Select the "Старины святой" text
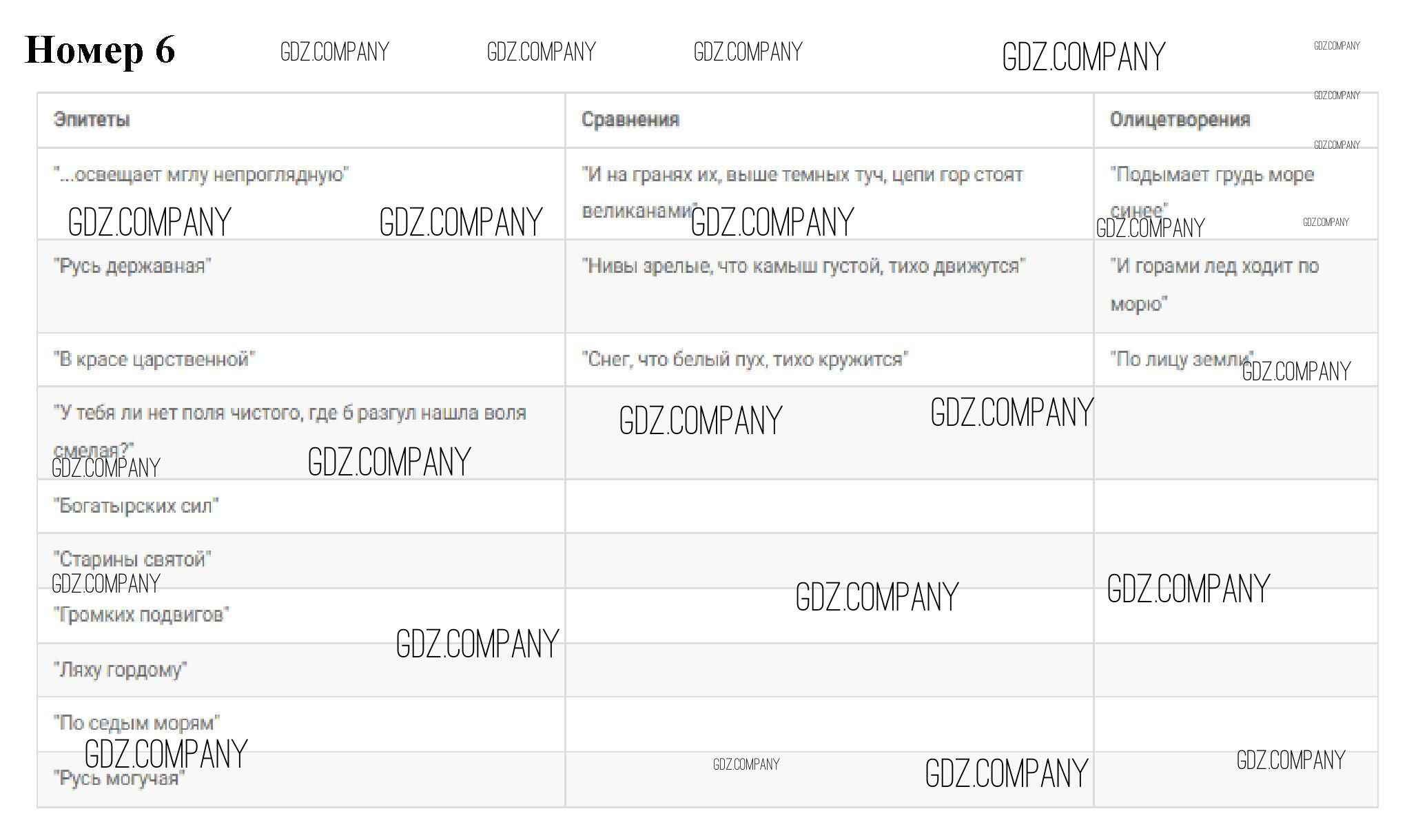The width and height of the screenshot is (1407, 840). (x=132, y=559)
